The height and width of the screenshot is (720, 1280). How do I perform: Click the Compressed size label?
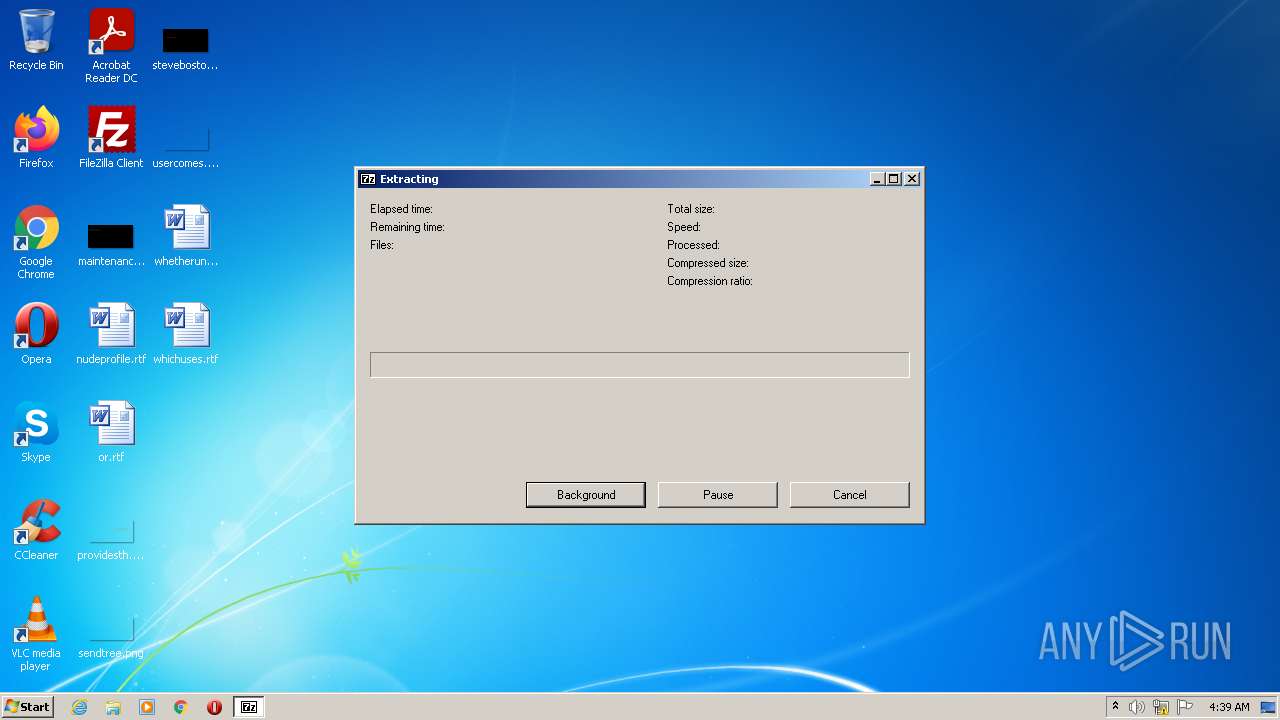[708, 263]
